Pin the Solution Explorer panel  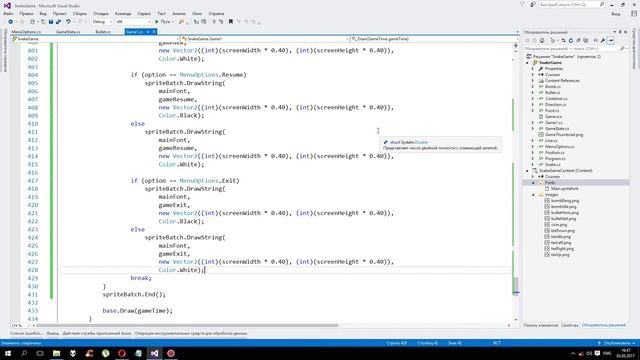[x=620, y=32]
